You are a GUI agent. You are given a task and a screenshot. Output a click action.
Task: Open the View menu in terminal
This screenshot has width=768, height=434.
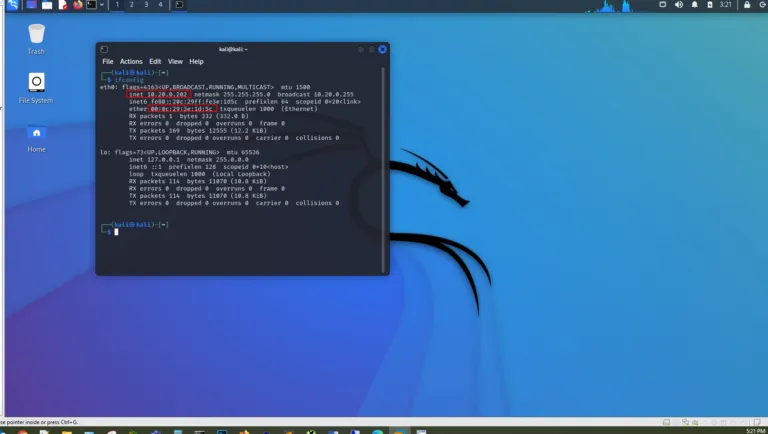(175, 62)
